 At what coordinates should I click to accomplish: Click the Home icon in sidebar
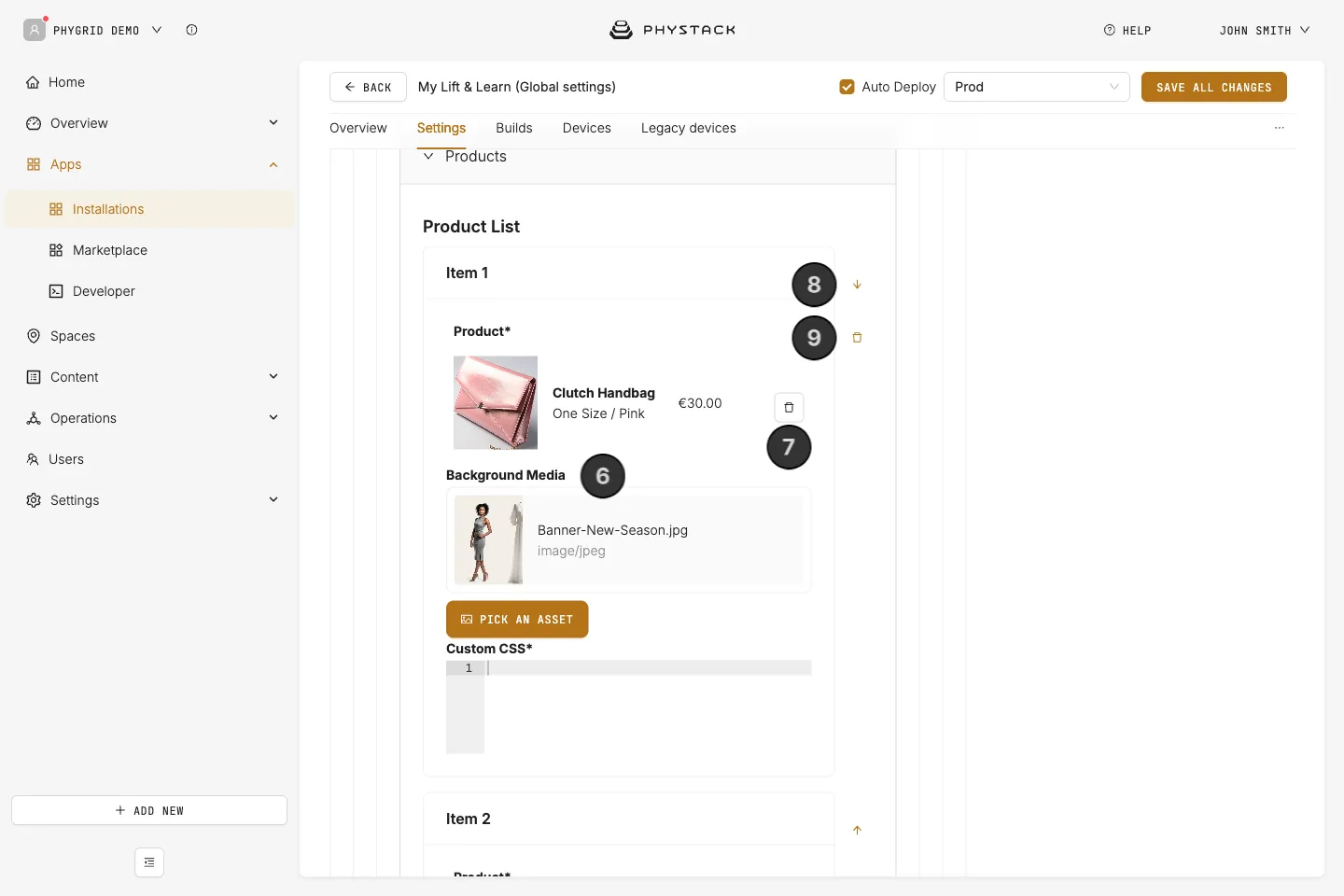[34, 82]
